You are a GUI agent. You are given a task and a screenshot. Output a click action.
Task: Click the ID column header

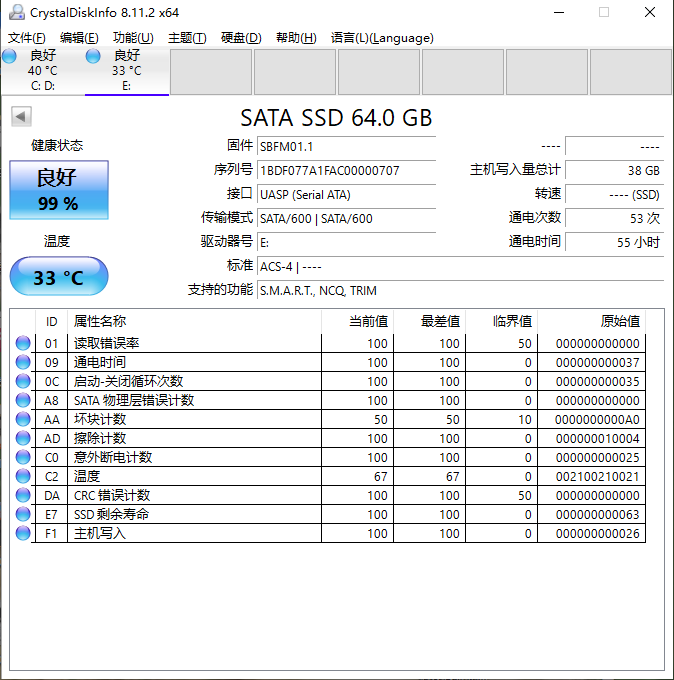click(52, 321)
